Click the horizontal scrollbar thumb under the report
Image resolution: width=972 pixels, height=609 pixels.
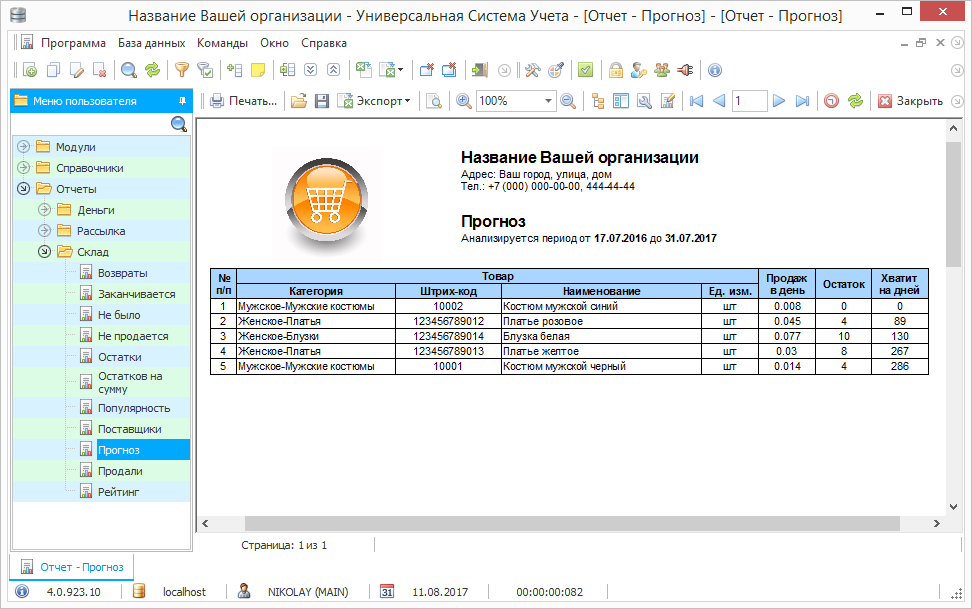[x=572, y=523]
